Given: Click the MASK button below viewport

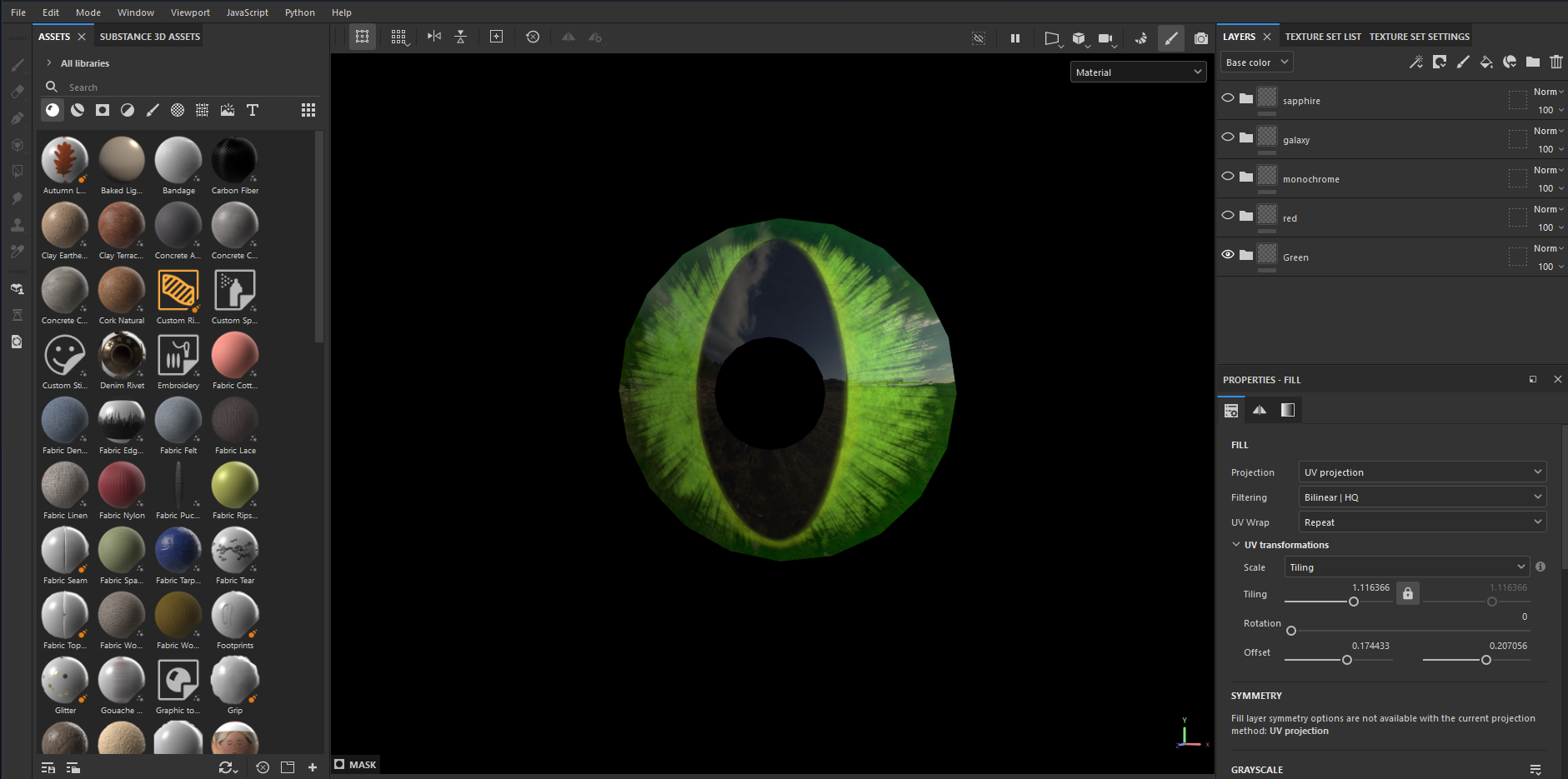Looking at the screenshot, I should pos(356,765).
